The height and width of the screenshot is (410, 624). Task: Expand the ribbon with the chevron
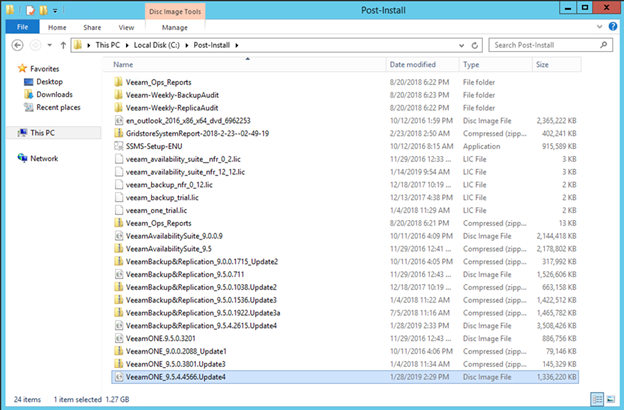coord(599,27)
